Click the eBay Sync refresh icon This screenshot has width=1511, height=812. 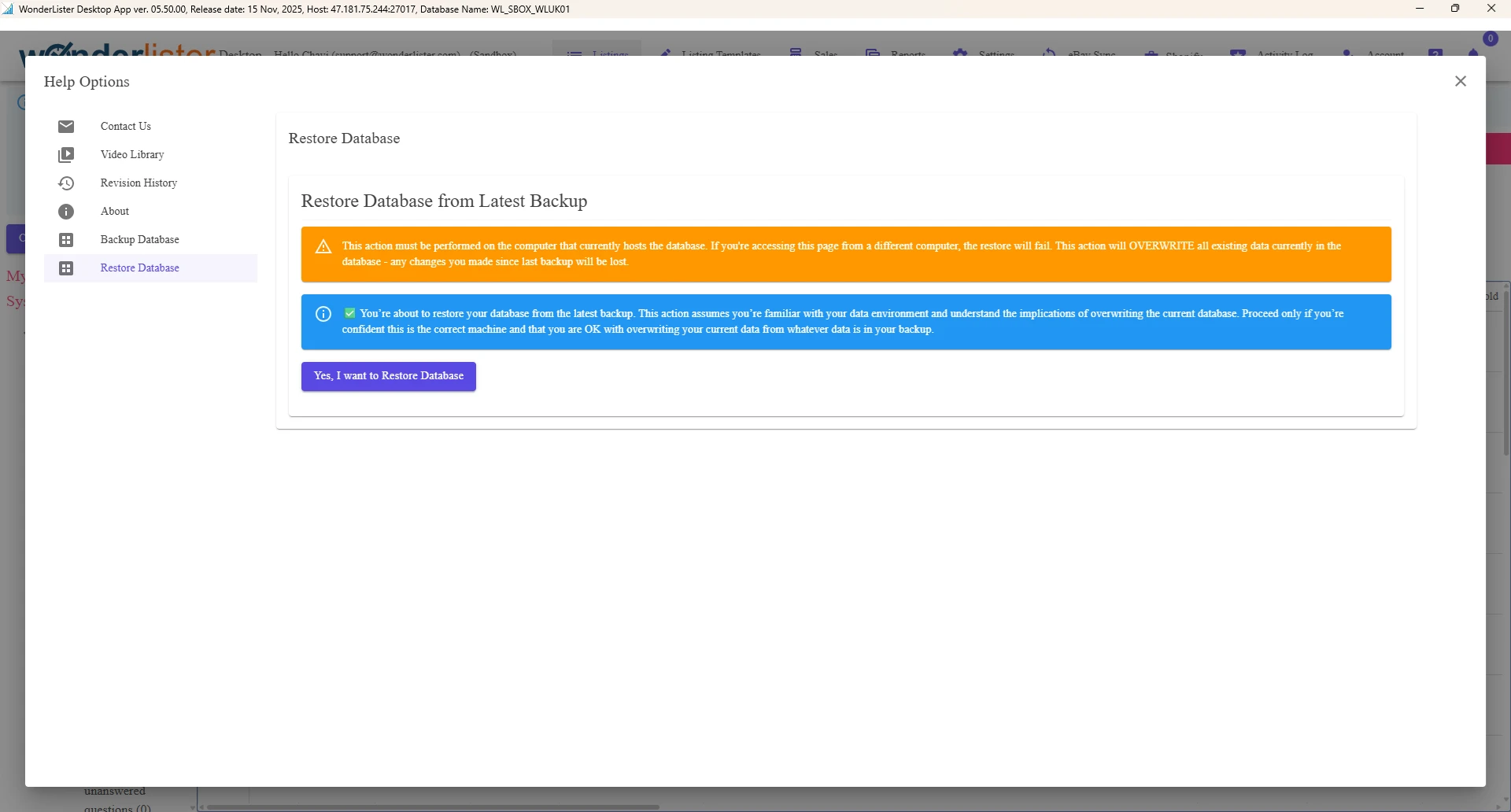pos(1051,53)
